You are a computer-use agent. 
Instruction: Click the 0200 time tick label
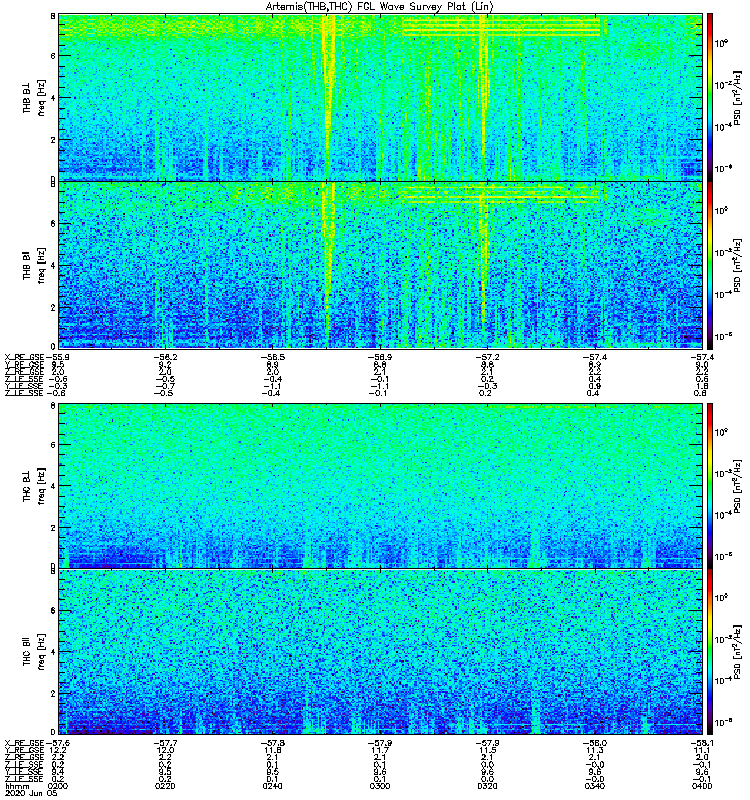pyautogui.click(x=57, y=786)
